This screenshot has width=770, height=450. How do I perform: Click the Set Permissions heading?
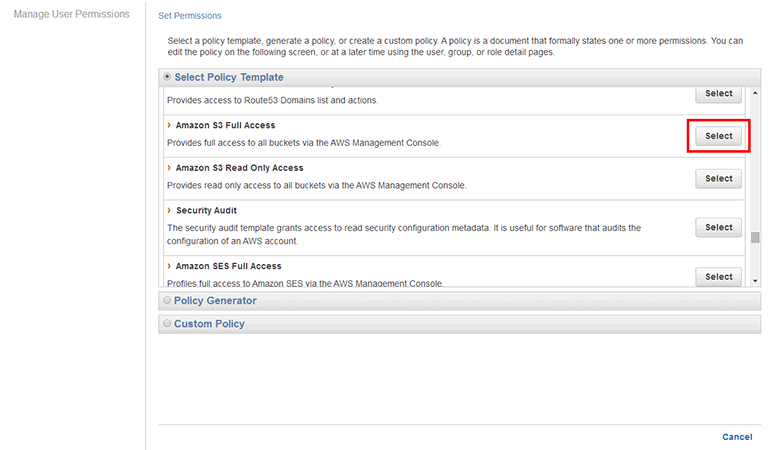[x=190, y=16]
